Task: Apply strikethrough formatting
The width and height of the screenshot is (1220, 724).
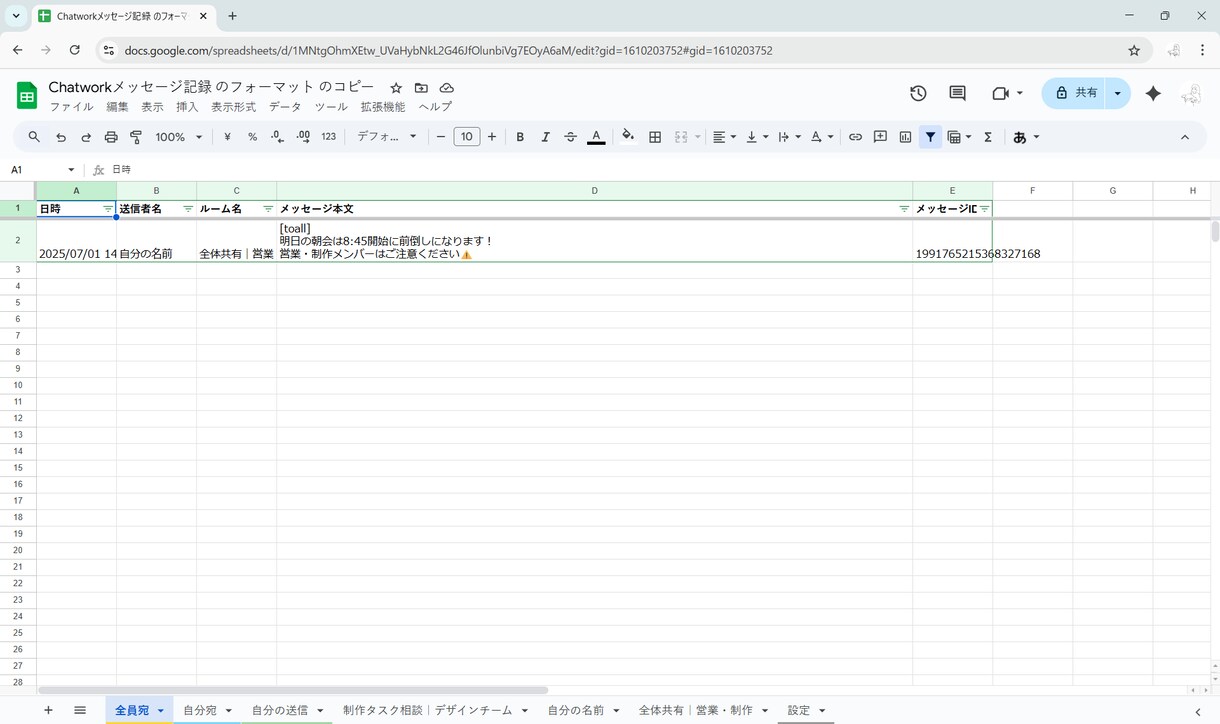Action: (x=570, y=137)
